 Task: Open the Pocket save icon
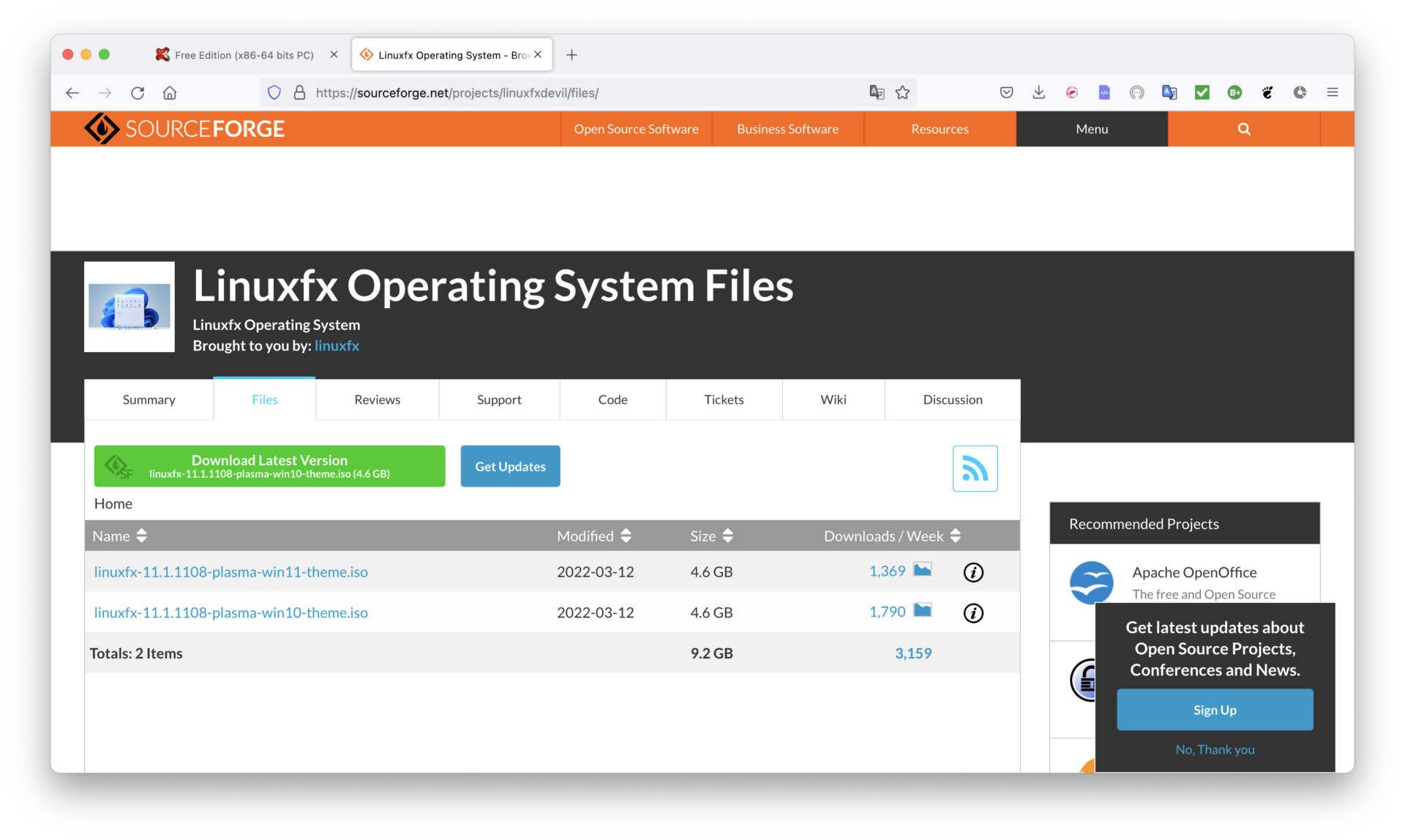tap(1006, 92)
